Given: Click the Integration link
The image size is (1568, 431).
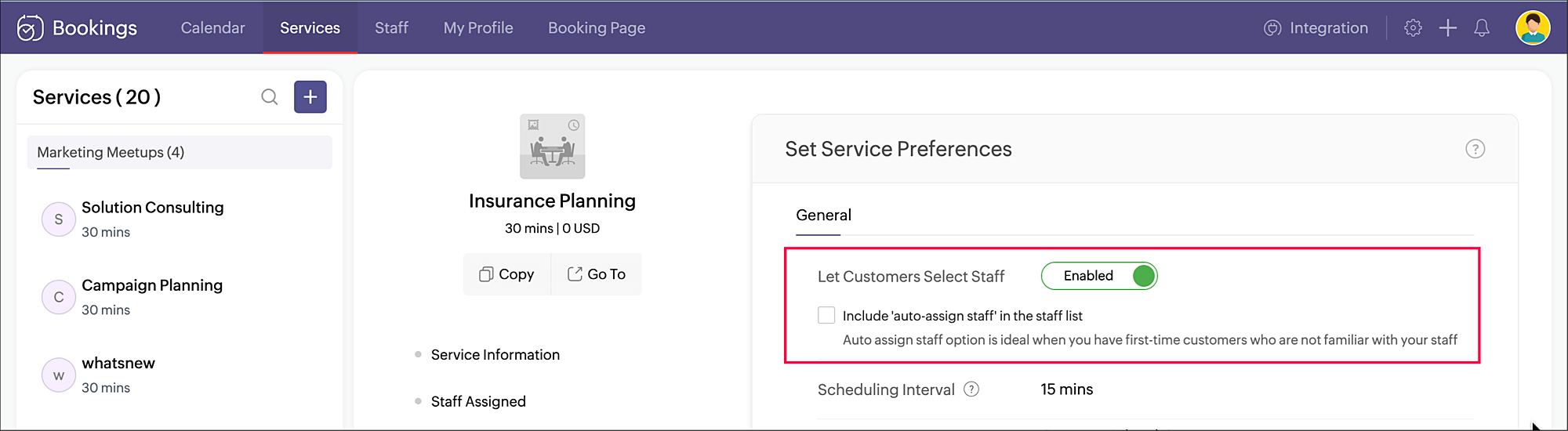Looking at the screenshot, I should (1316, 28).
